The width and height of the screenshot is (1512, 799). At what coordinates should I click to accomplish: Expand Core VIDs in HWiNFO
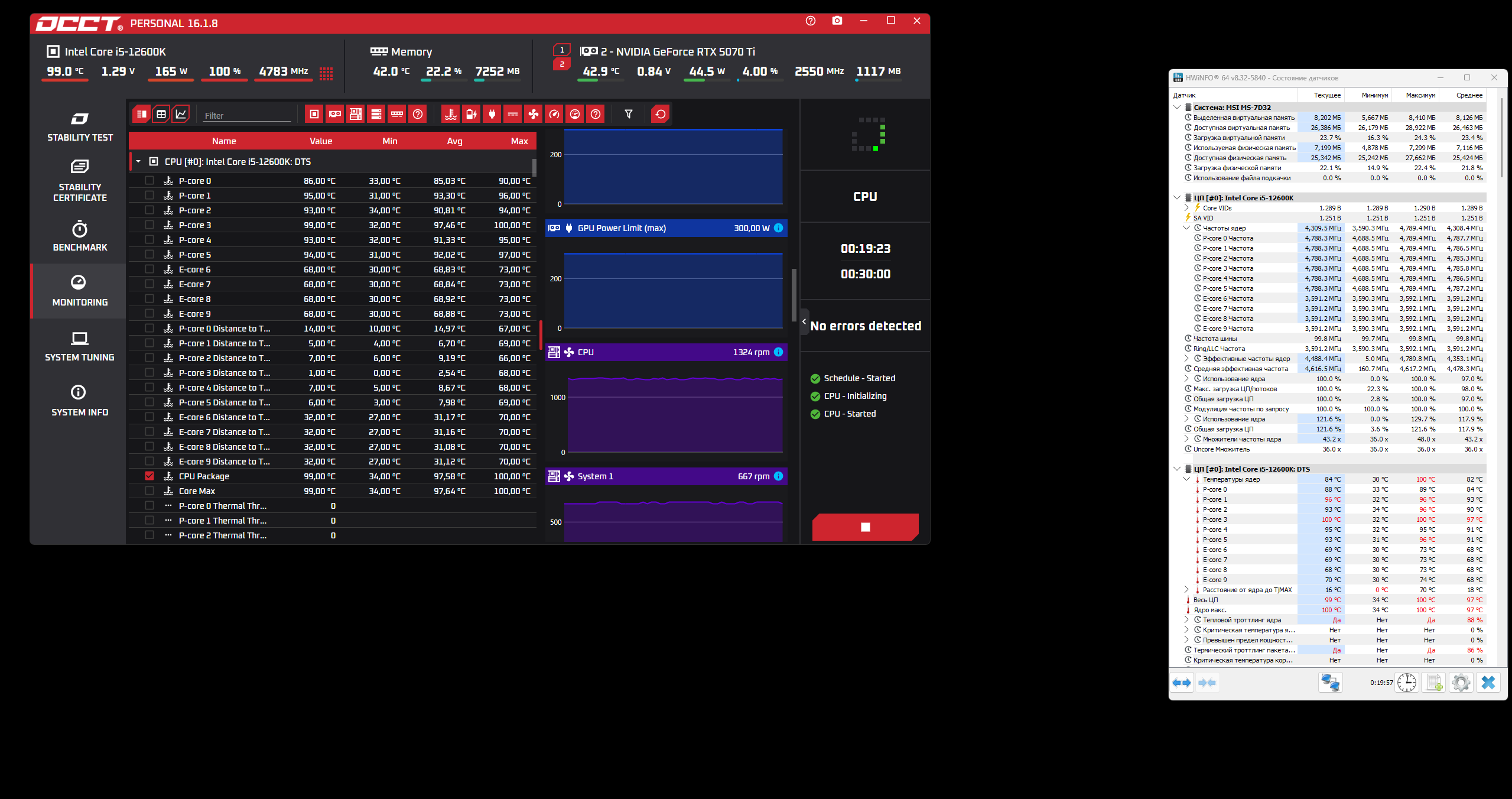pos(1186,208)
